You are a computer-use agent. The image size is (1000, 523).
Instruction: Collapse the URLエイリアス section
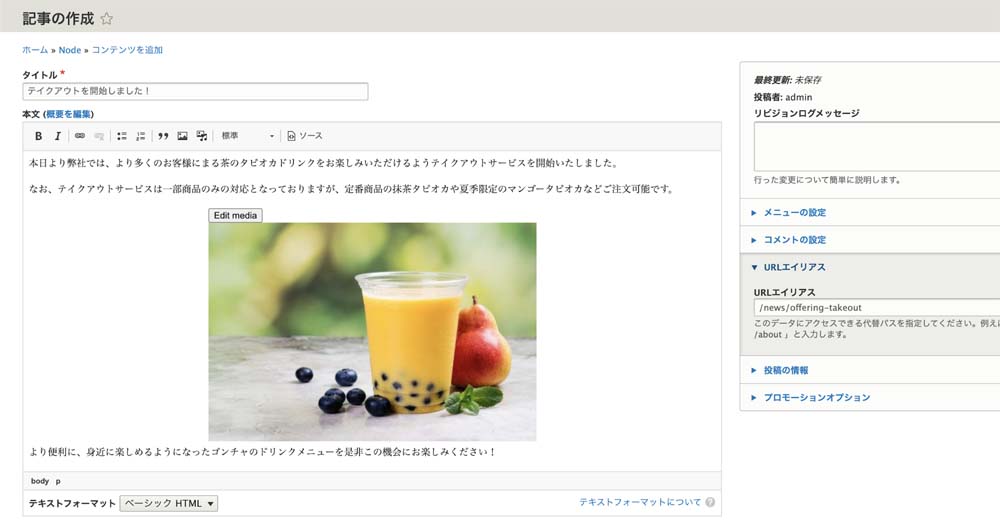pyautogui.click(x=795, y=267)
